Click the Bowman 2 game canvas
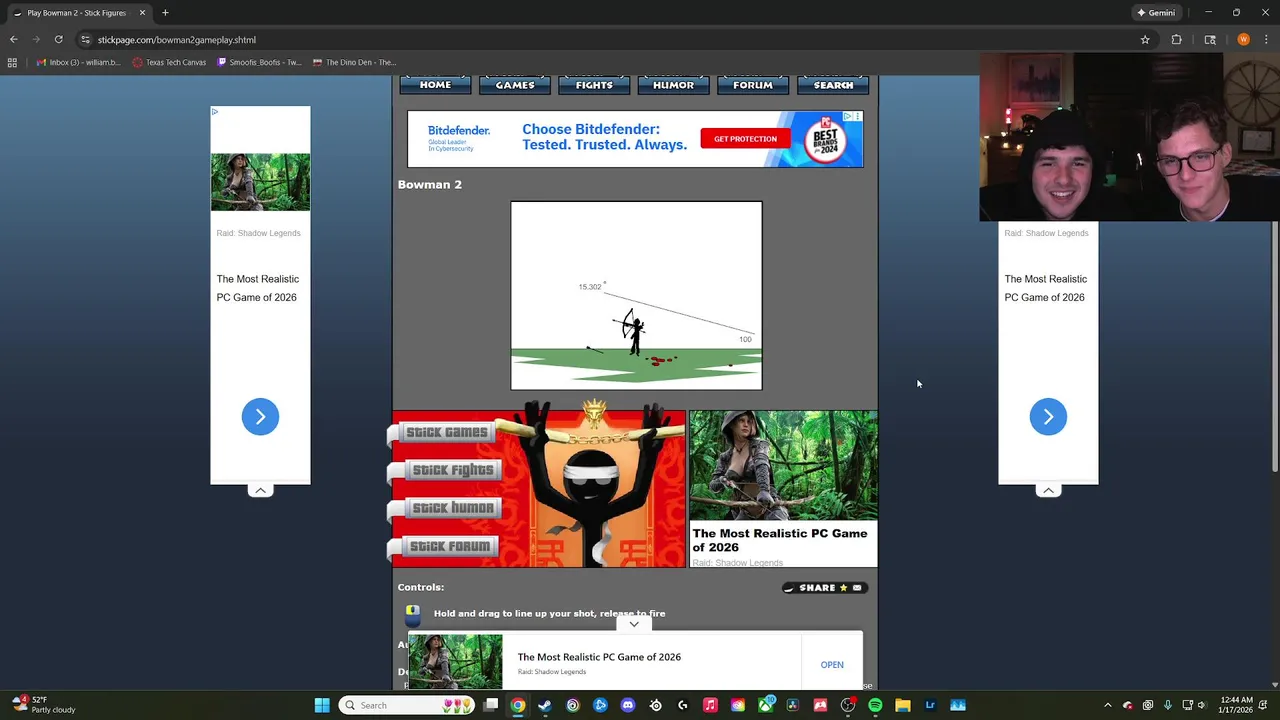The height and width of the screenshot is (720, 1280). click(x=636, y=295)
